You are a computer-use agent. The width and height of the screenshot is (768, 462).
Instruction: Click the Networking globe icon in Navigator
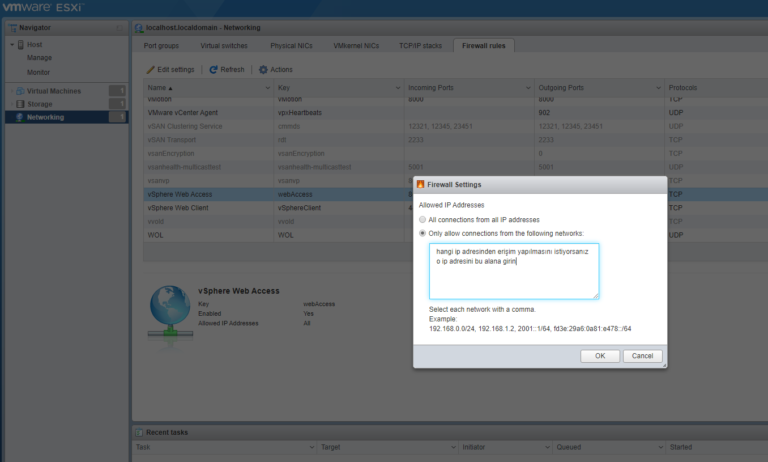(x=20, y=117)
